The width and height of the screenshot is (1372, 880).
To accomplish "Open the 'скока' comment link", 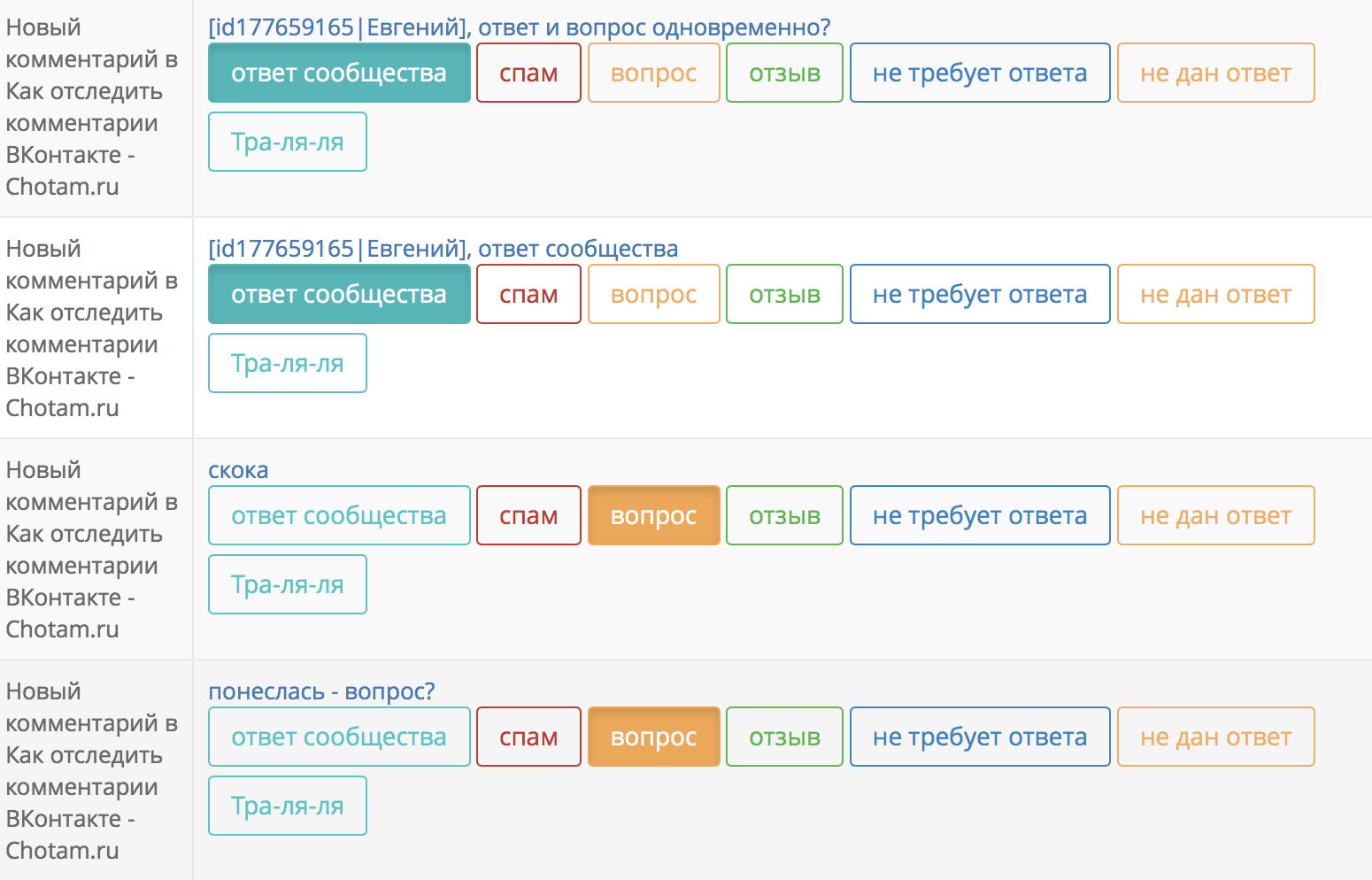I will click(238, 470).
